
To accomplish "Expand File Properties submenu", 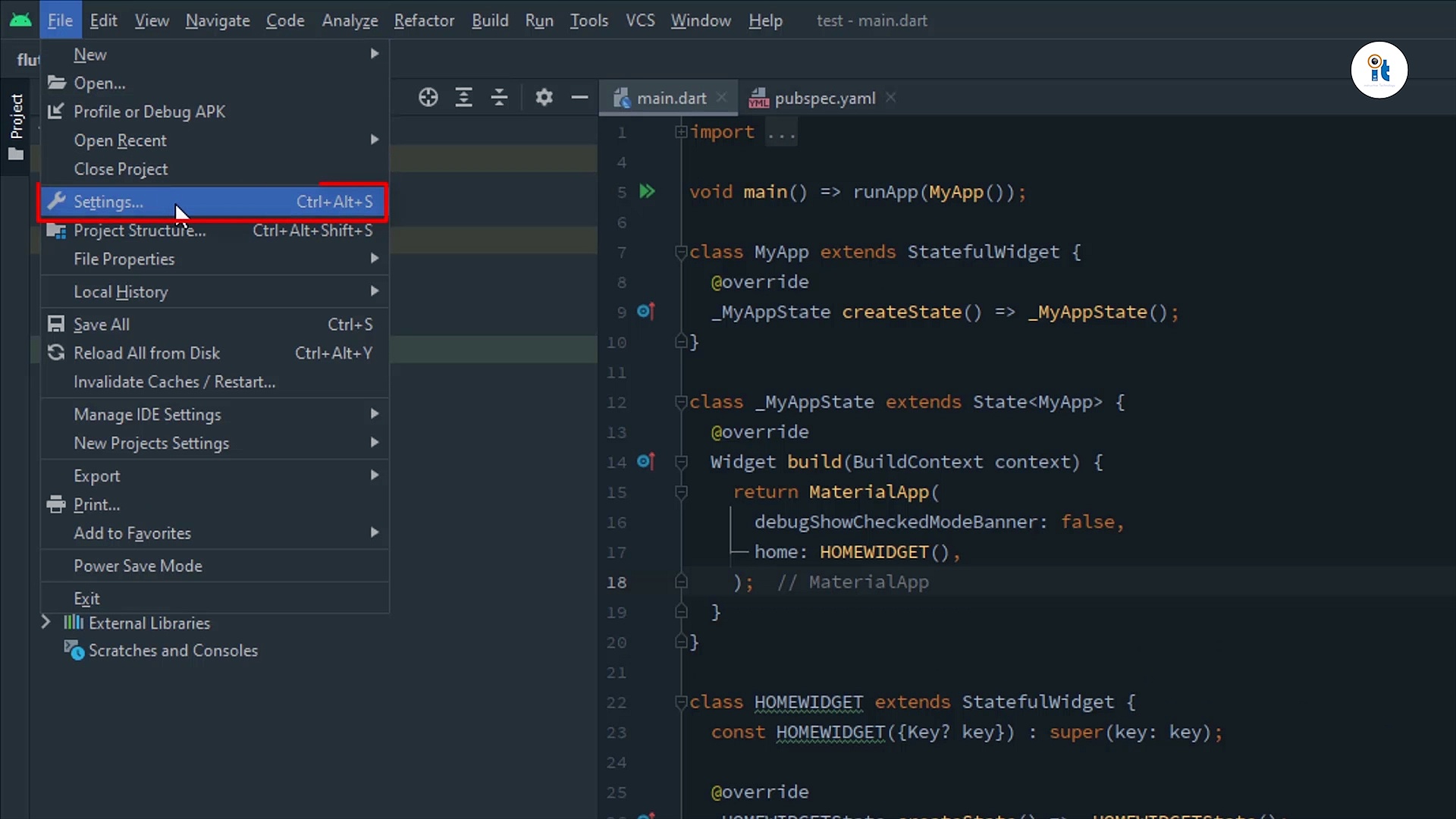I will pyautogui.click(x=215, y=259).
